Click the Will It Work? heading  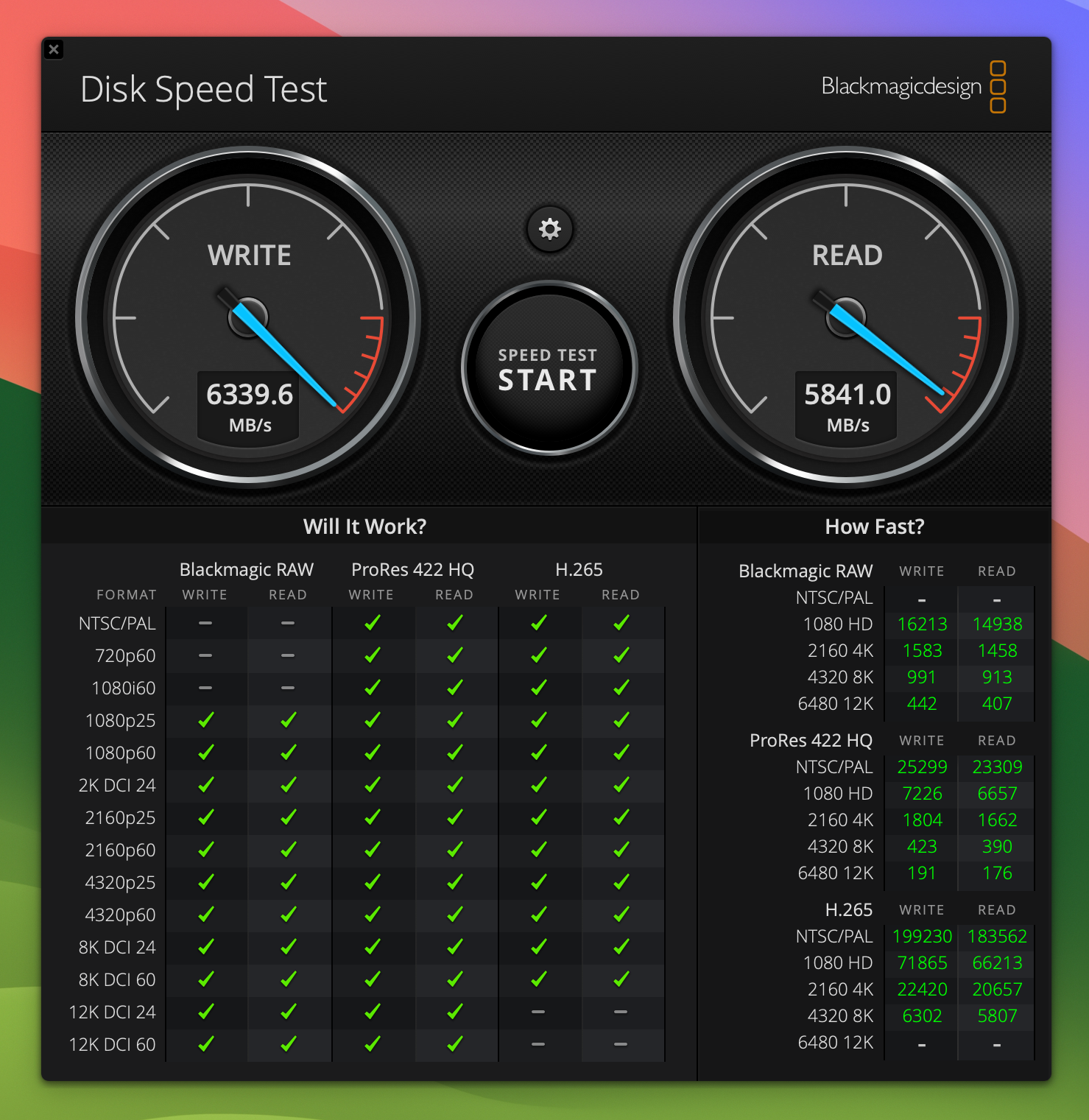click(x=364, y=526)
